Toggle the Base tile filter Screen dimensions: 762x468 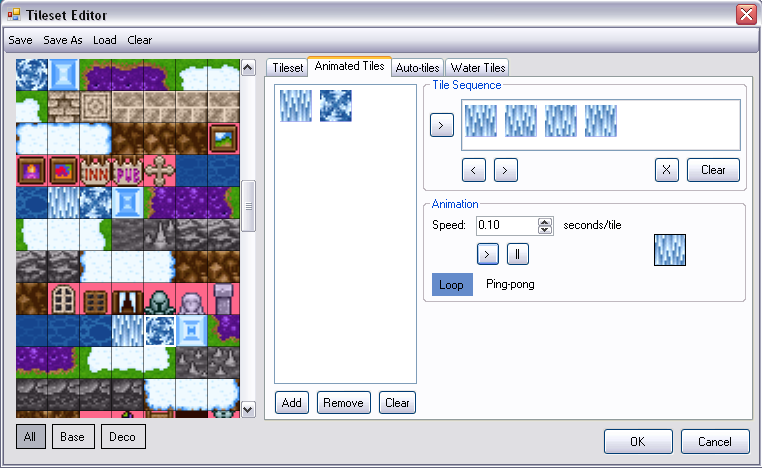coord(72,437)
